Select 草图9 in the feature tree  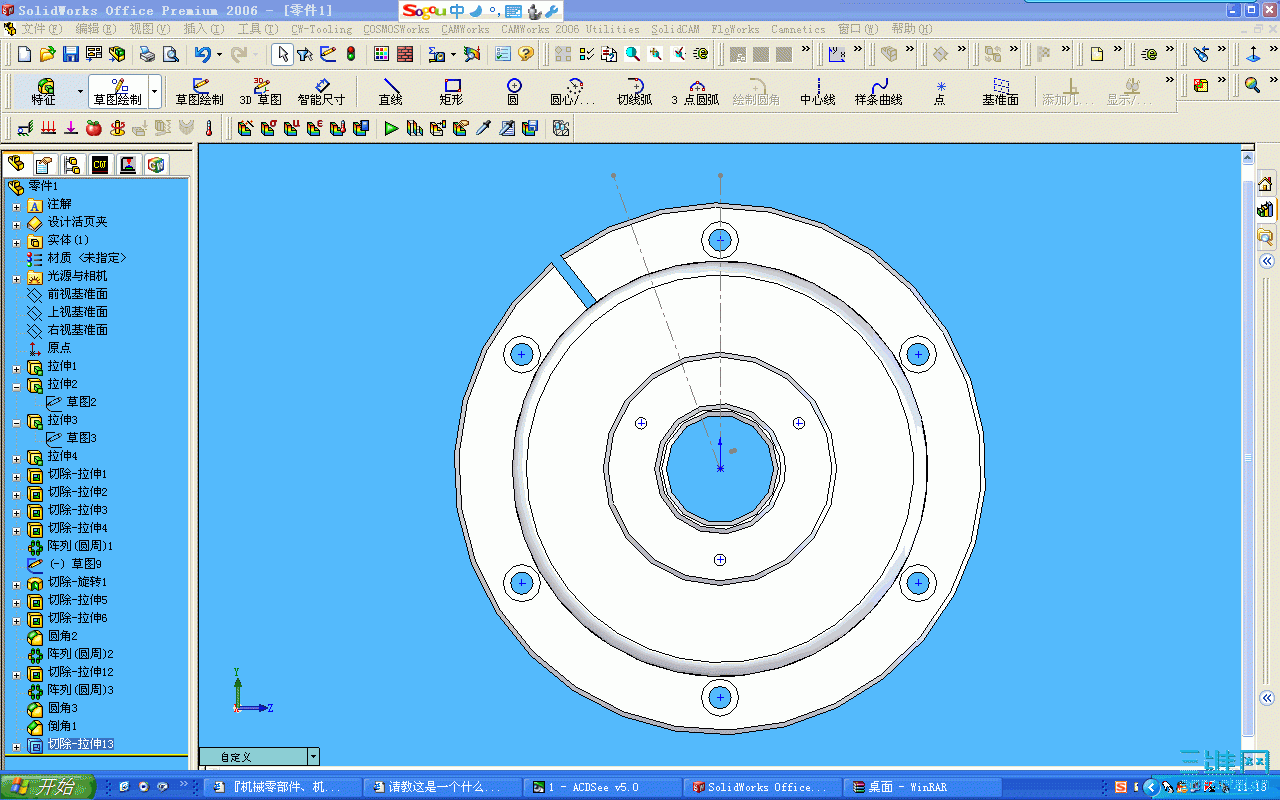tap(75, 564)
